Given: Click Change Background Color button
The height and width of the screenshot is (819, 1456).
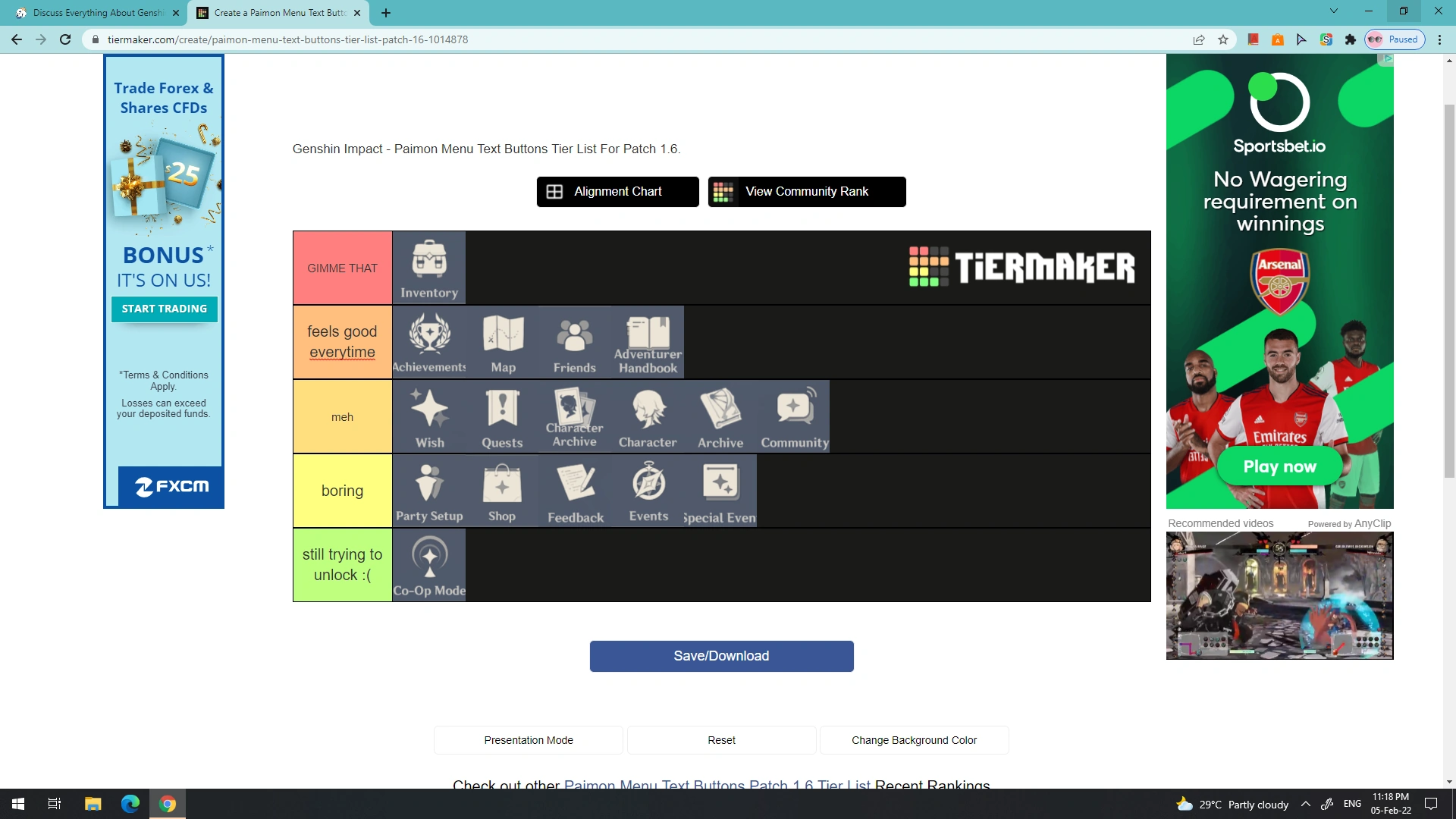Looking at the screenshot, I should pyautogui.click(x=914, y=740).
